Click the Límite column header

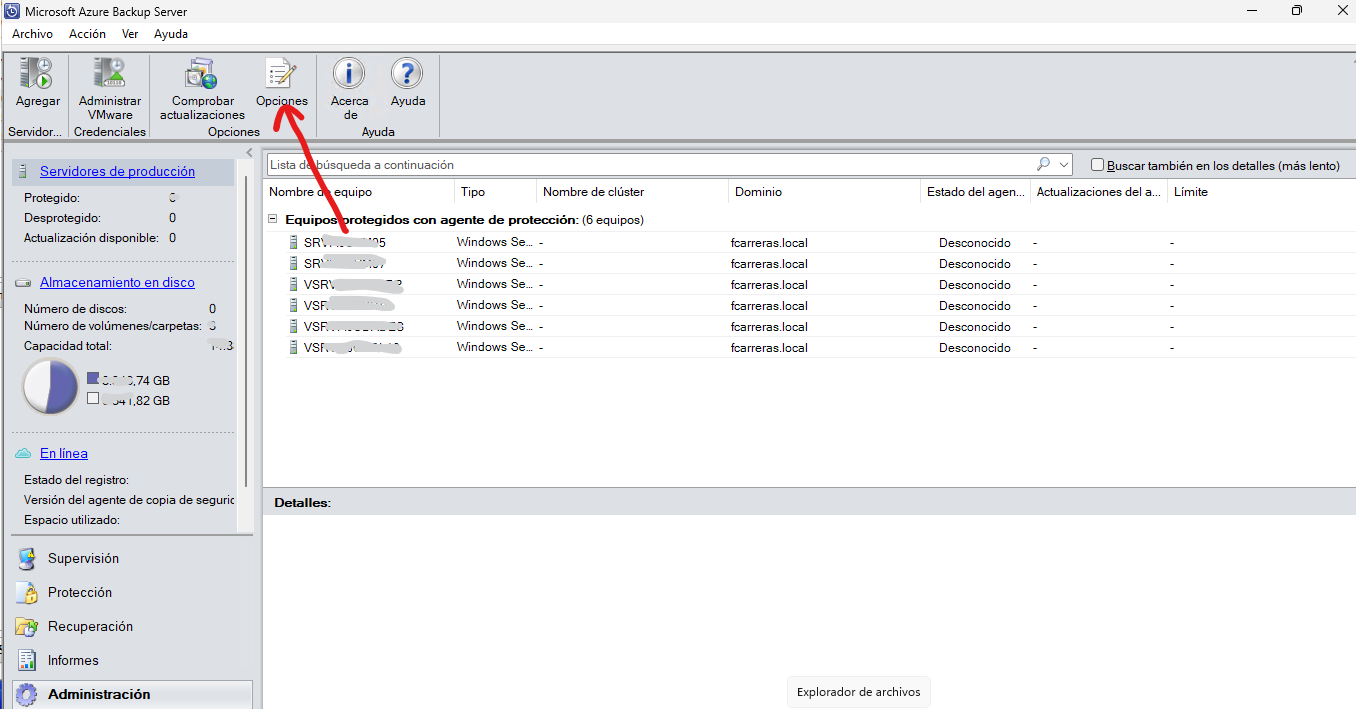point(1191,192)
